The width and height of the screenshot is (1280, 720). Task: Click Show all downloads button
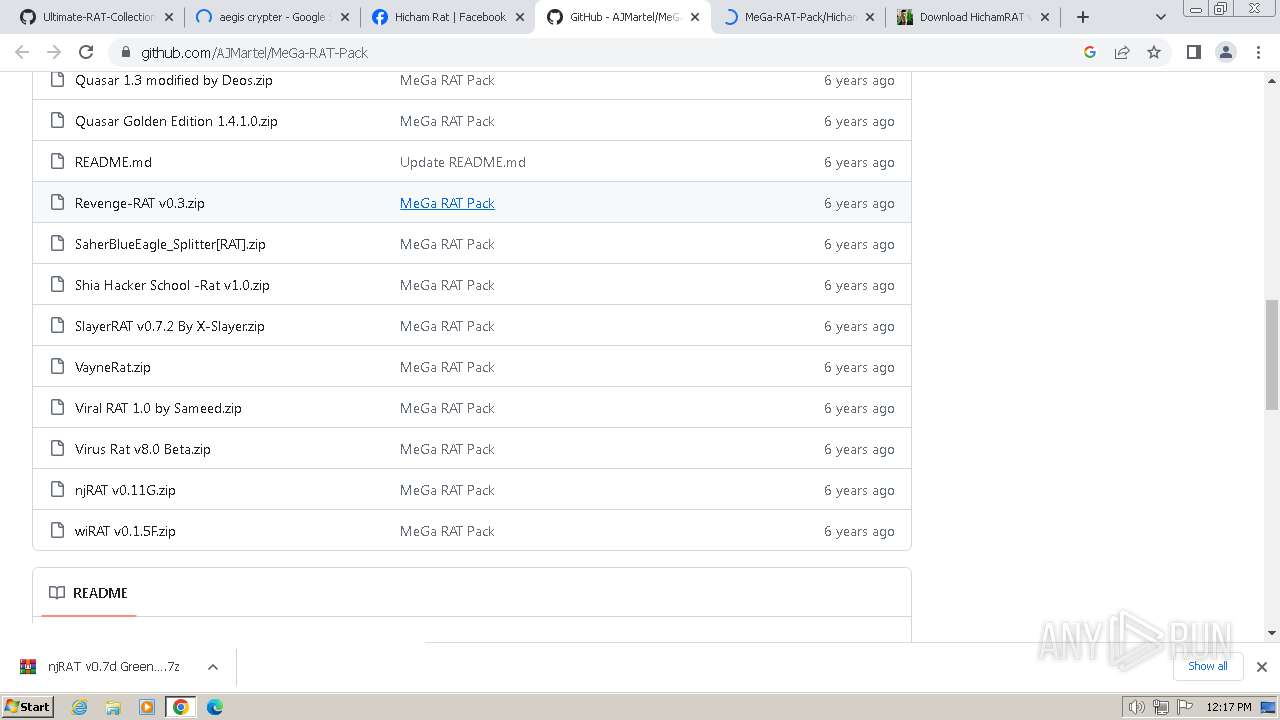pos(1207,666)
